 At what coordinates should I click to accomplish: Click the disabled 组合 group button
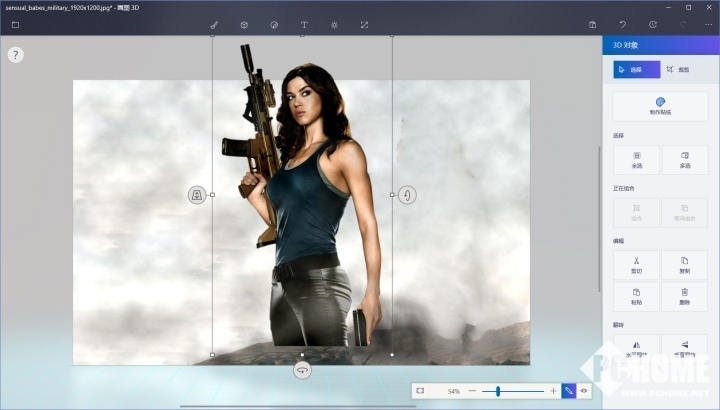click(x=636, y=213)
